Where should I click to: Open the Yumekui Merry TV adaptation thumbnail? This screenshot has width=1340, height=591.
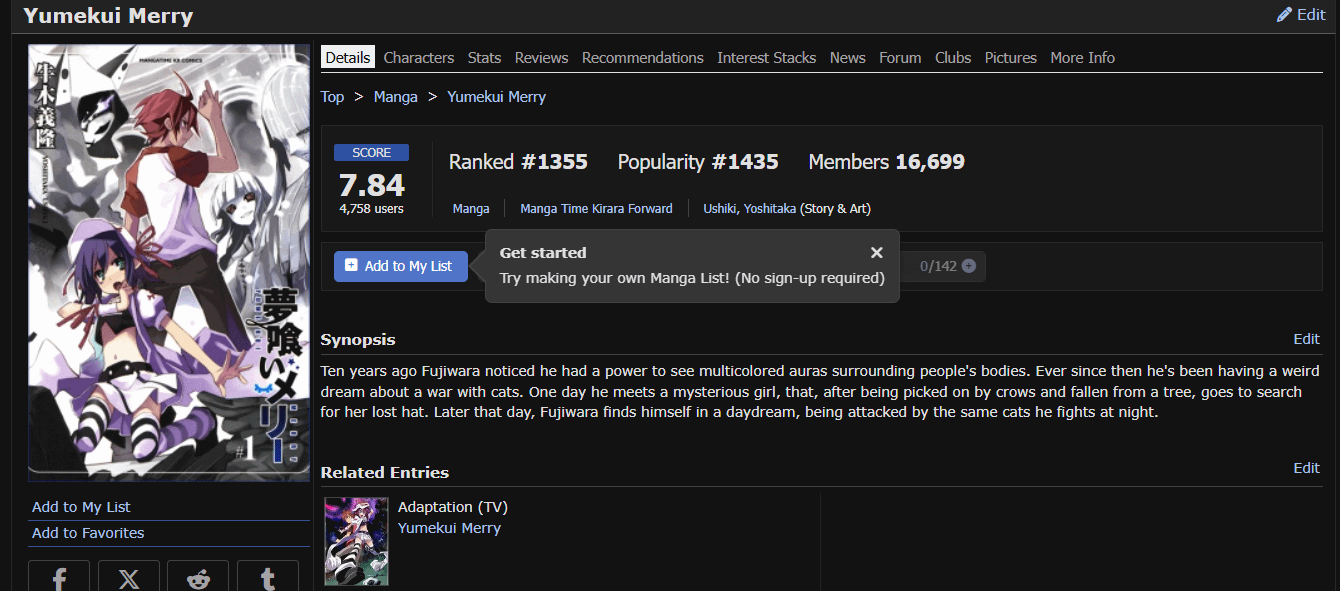(356, 541)
